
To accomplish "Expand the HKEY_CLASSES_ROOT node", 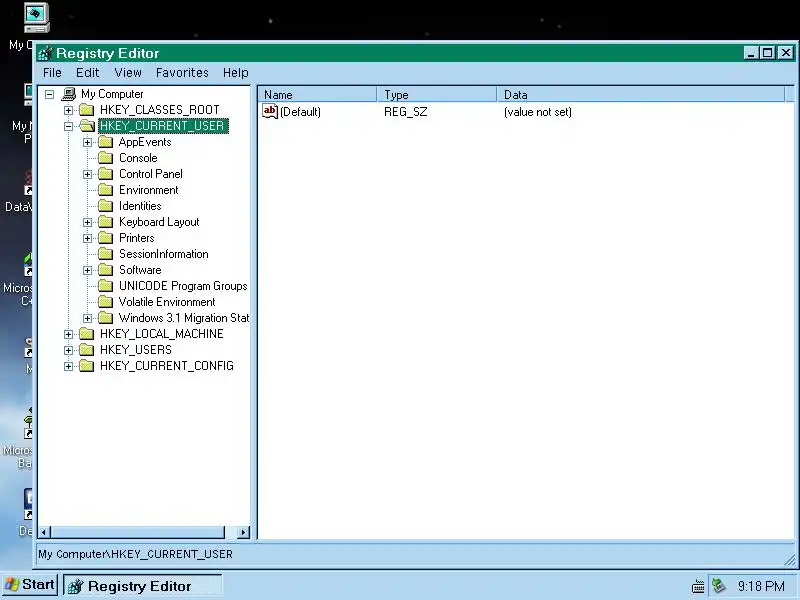I will point(68,110).
